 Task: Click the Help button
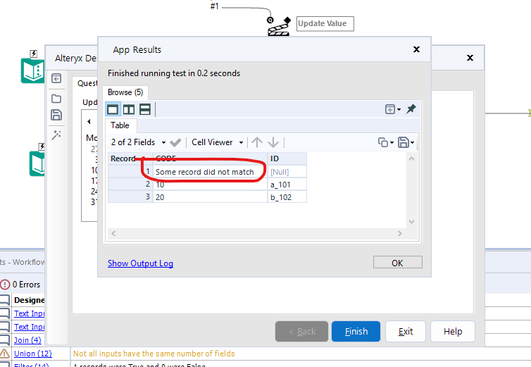(x=453, y=331)
